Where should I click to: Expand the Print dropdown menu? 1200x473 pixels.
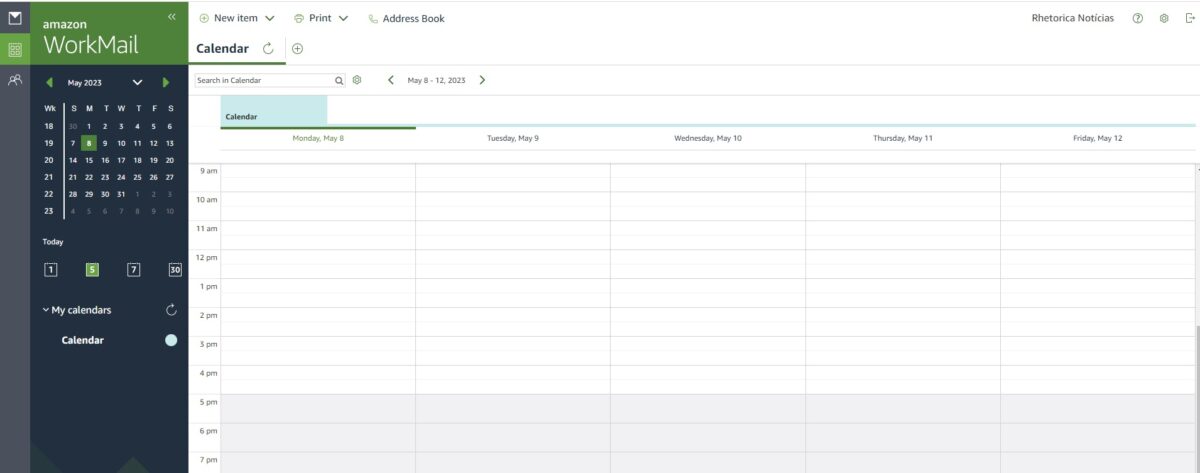tap(343, 18)
